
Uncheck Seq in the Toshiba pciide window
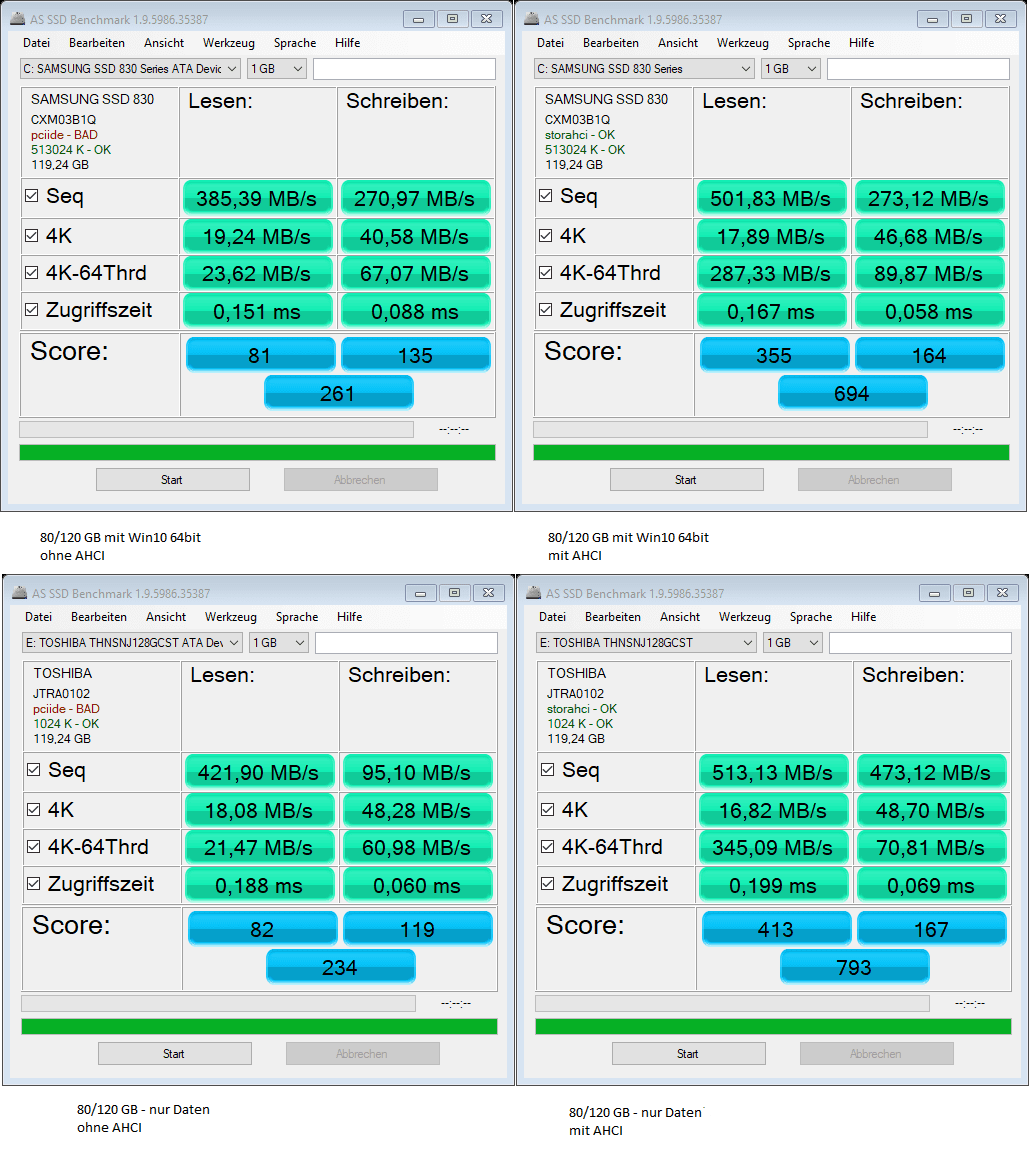(34, 769)
